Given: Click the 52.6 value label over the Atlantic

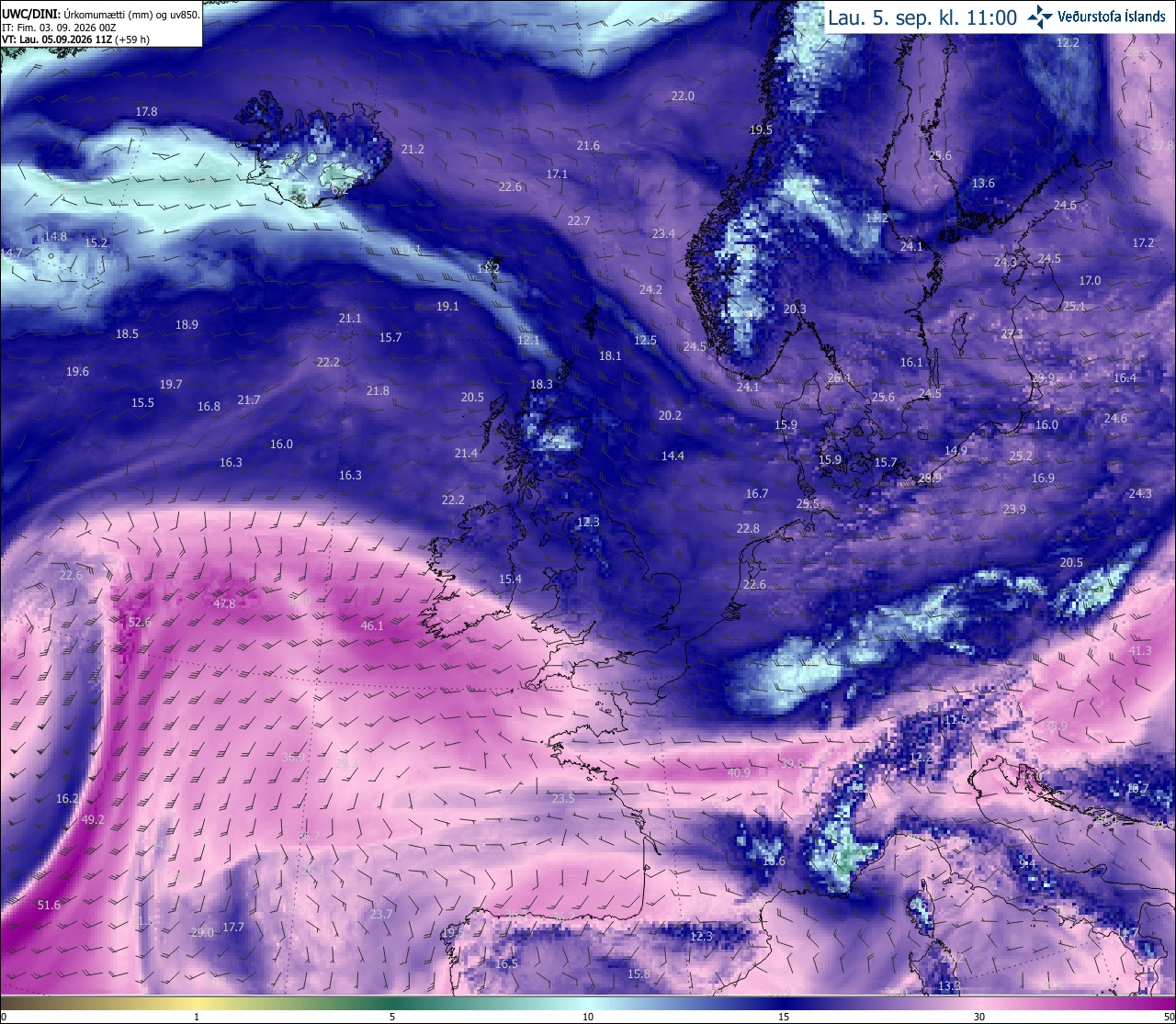Looking at the screenshot, I should [x=140, y=622].
